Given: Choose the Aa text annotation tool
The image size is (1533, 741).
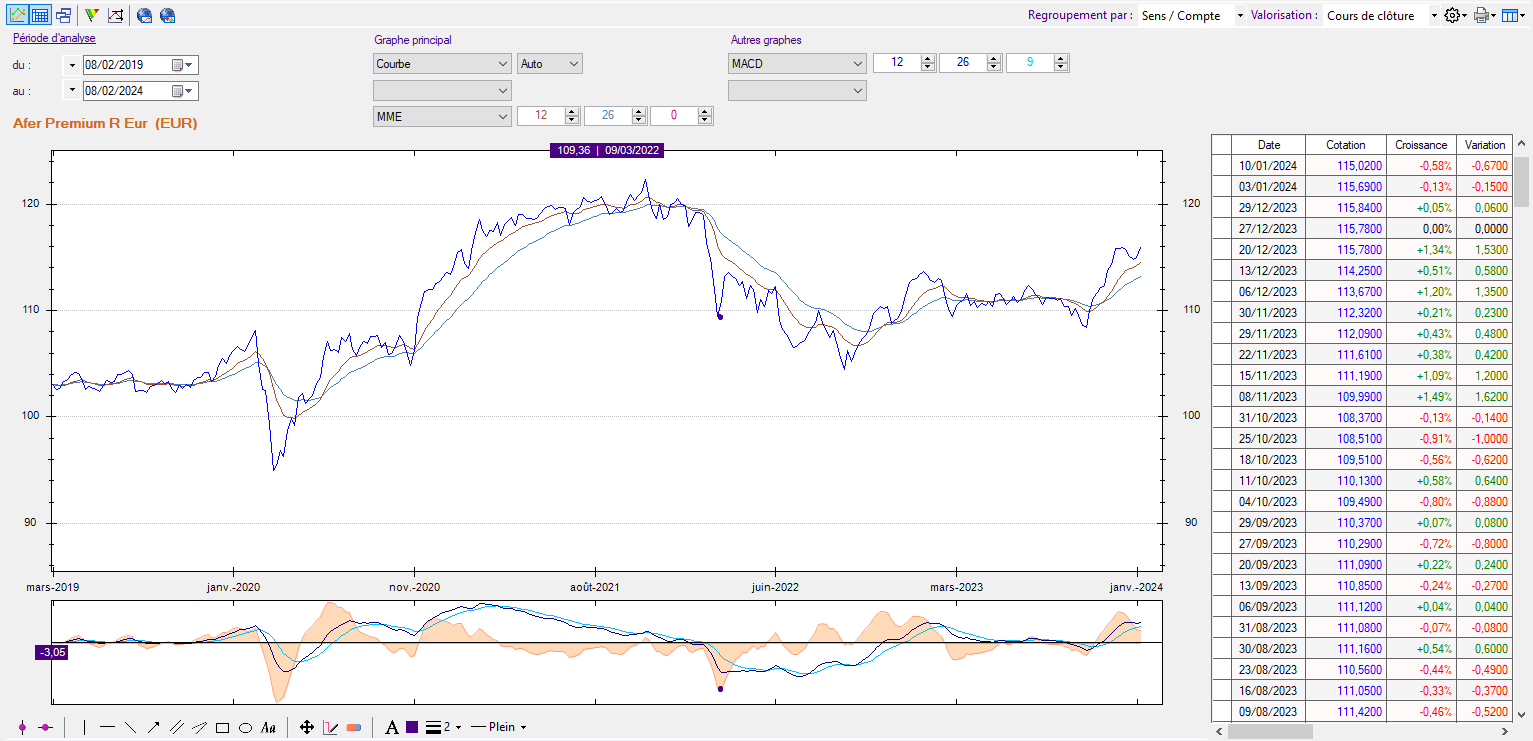Looking at the screenshot, I should (268, 728).
